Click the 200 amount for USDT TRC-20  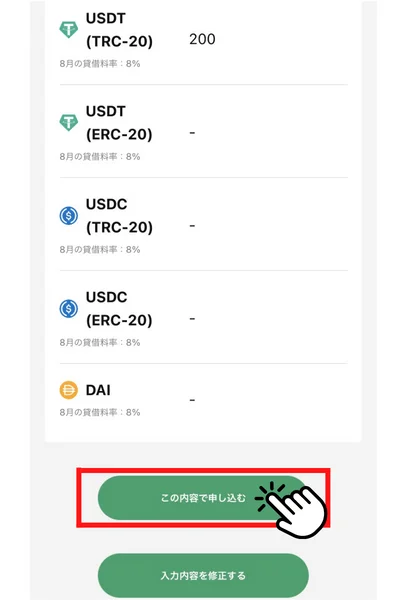point(202,39)
